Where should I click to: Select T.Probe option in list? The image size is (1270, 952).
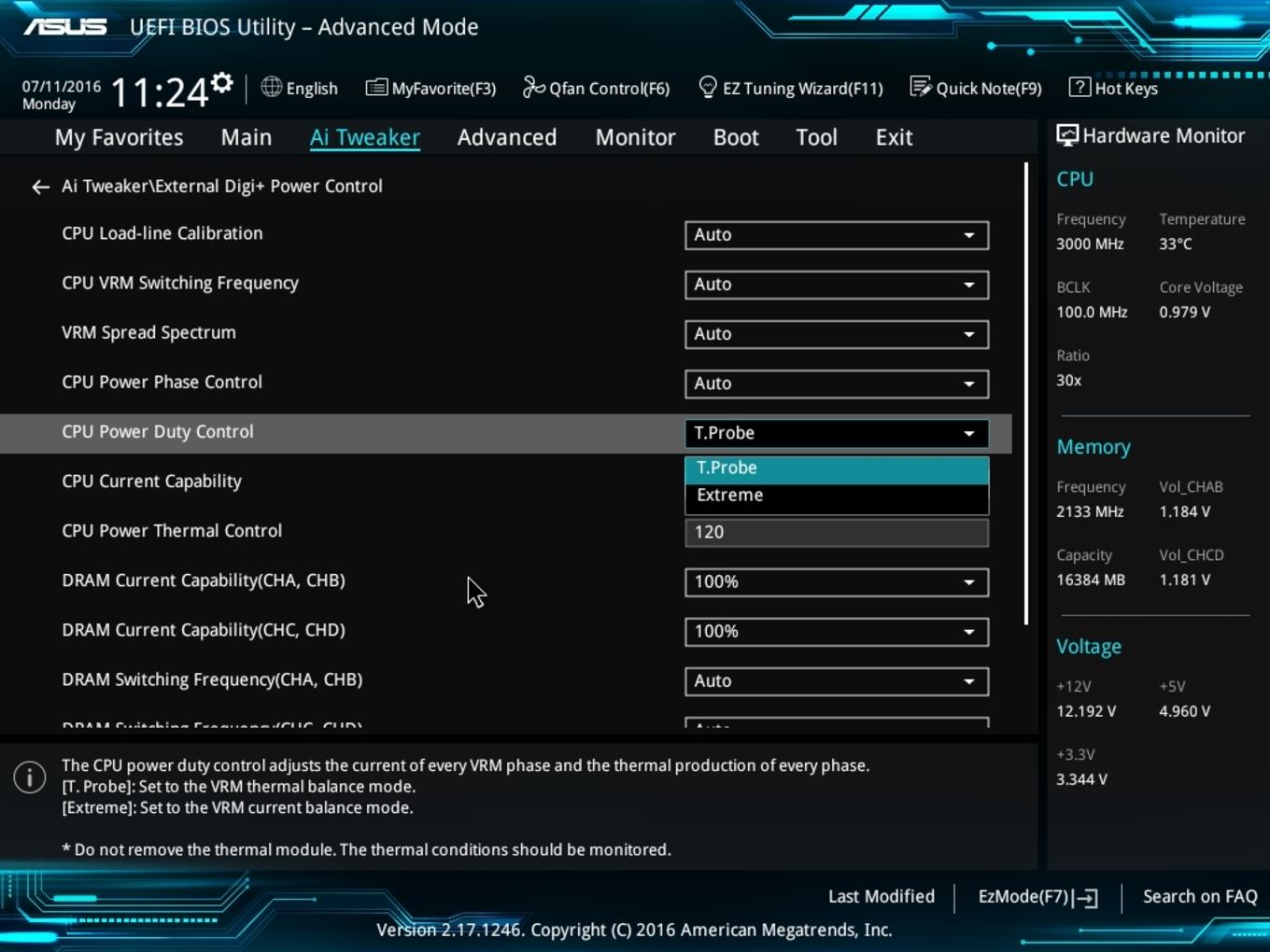click(837, 469)
